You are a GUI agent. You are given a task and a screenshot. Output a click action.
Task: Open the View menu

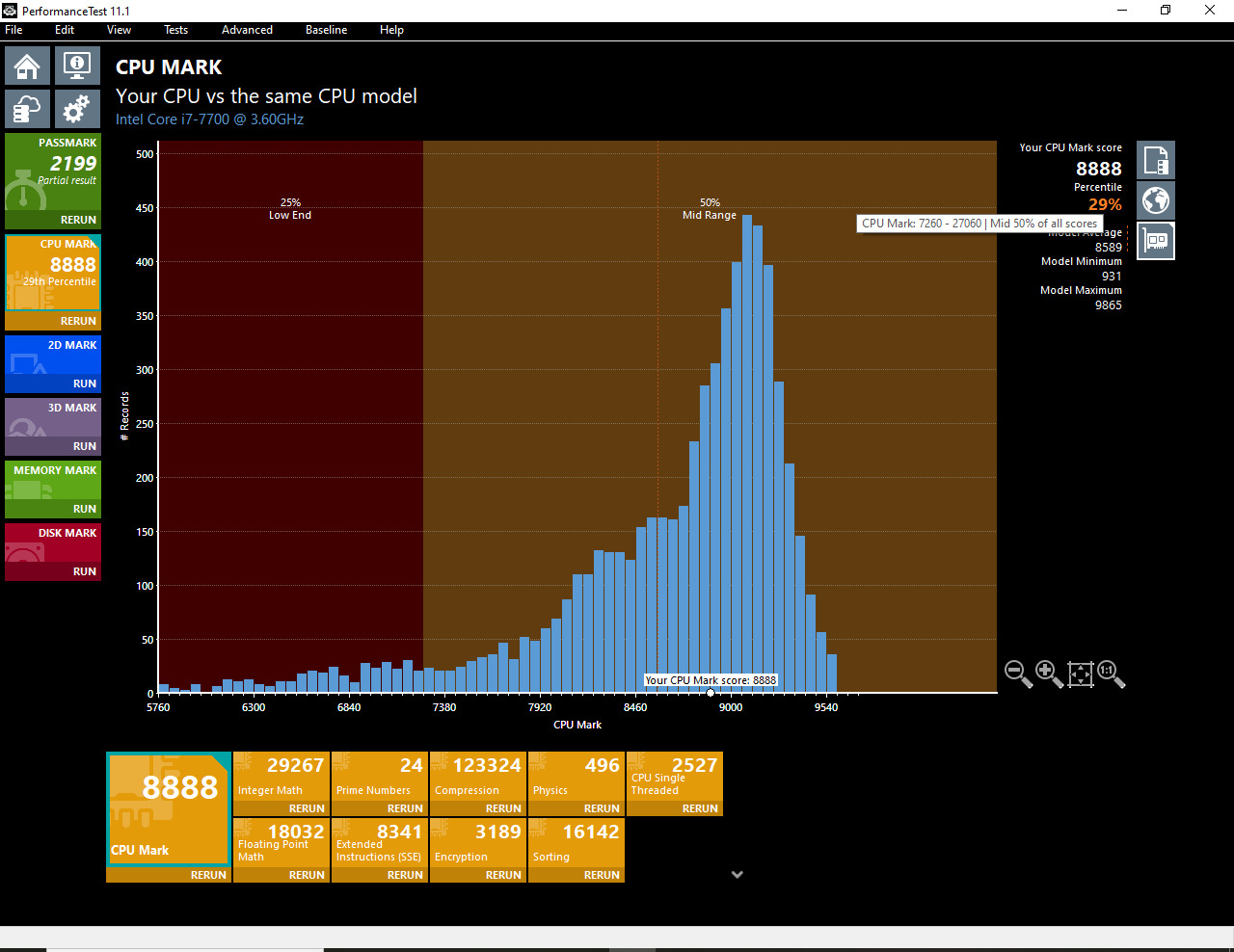(x=120, y=30)
